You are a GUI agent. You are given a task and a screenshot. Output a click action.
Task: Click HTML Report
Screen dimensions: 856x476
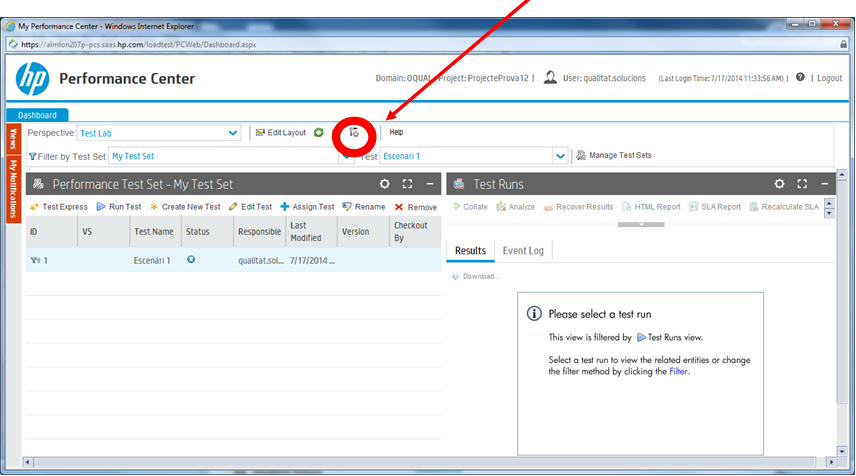point(651,207)
